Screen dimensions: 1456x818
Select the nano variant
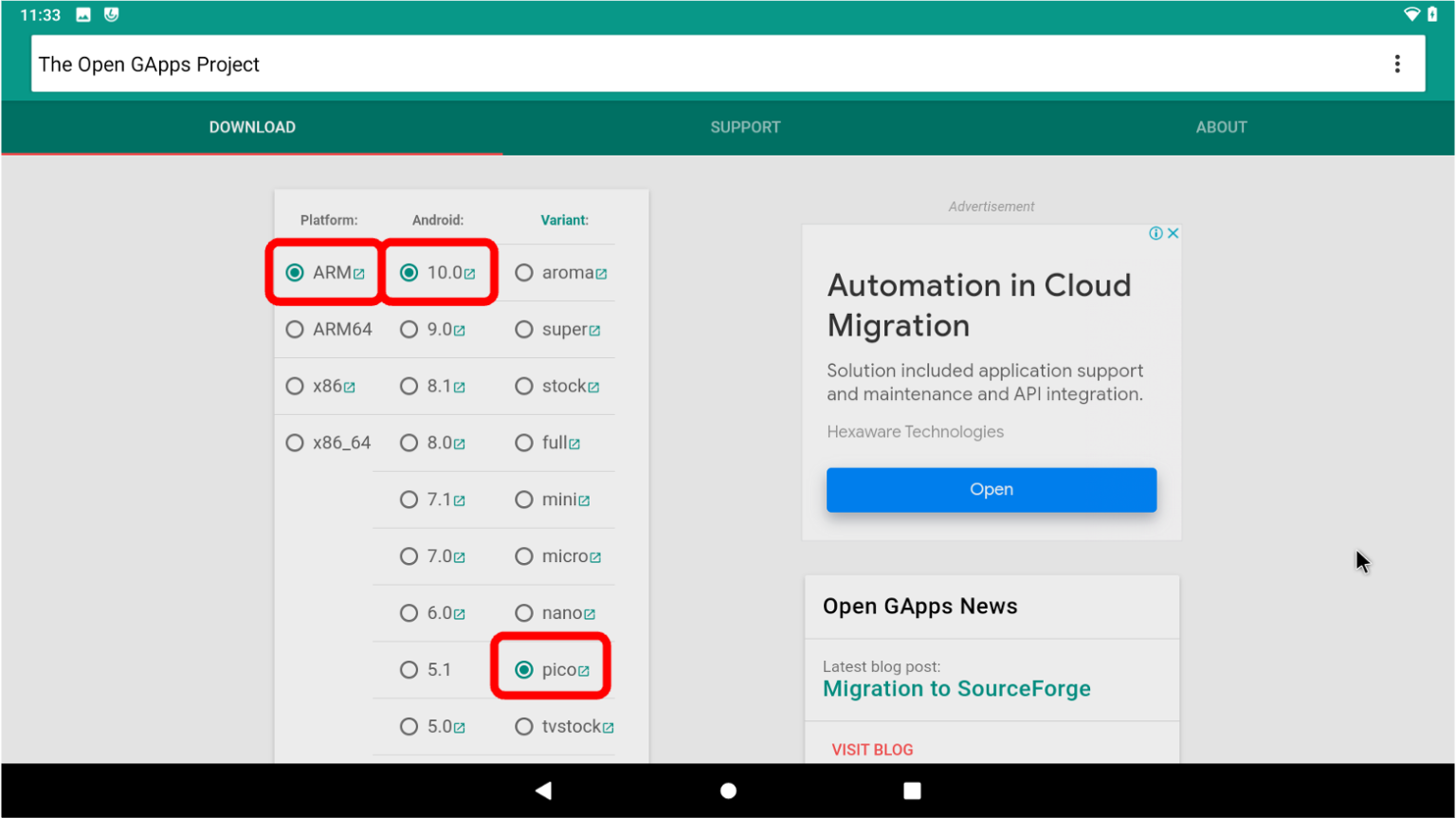[x=524, y=613]
